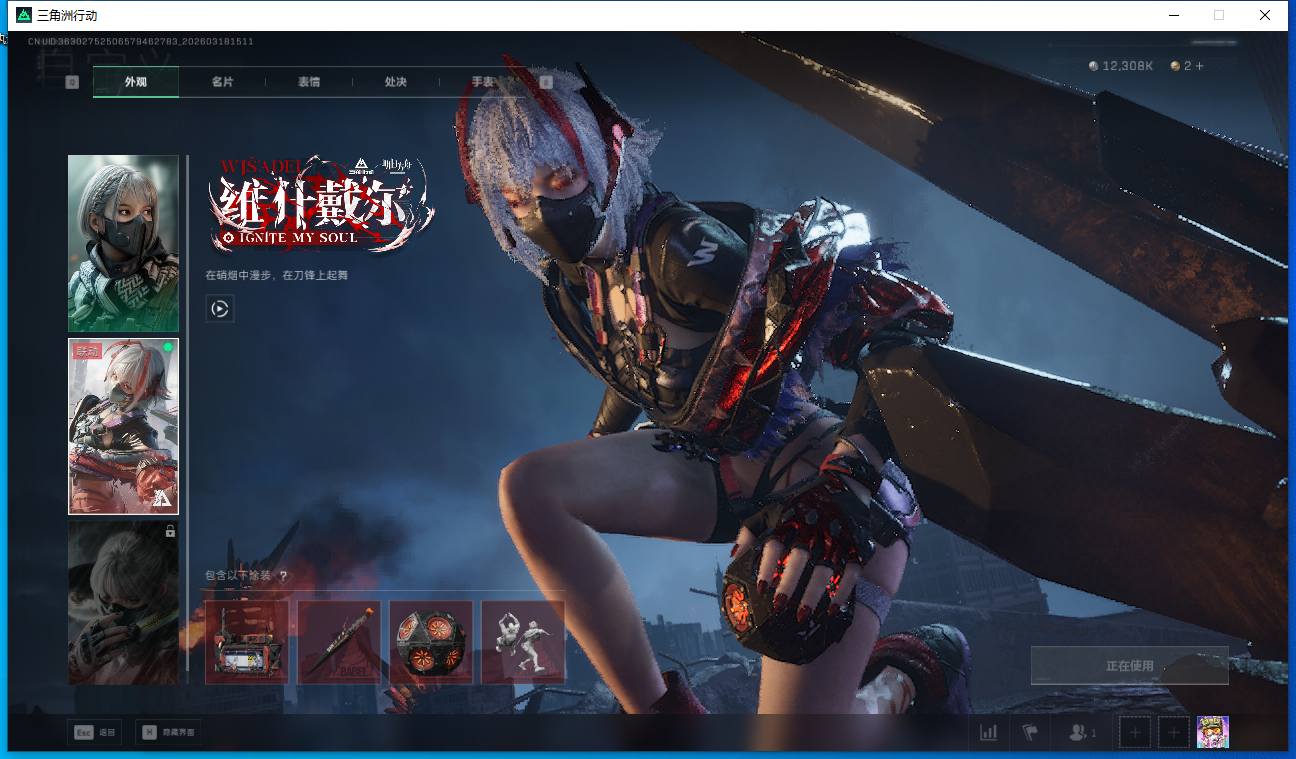
Task: Click the 三角洲行动 window title icon
Action: coord(24,15)
